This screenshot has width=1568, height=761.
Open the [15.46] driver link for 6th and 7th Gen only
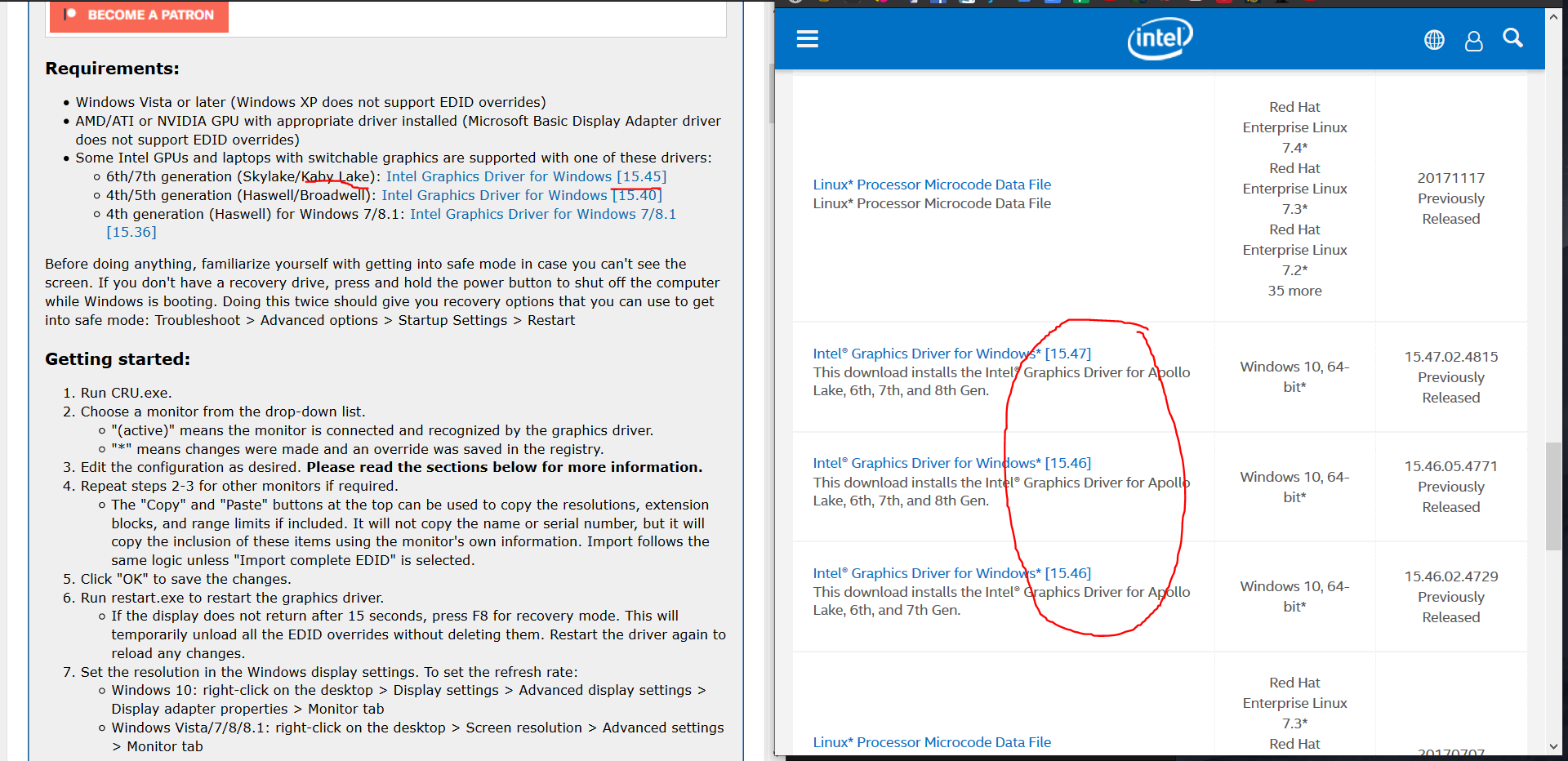(x=951, y=573)
